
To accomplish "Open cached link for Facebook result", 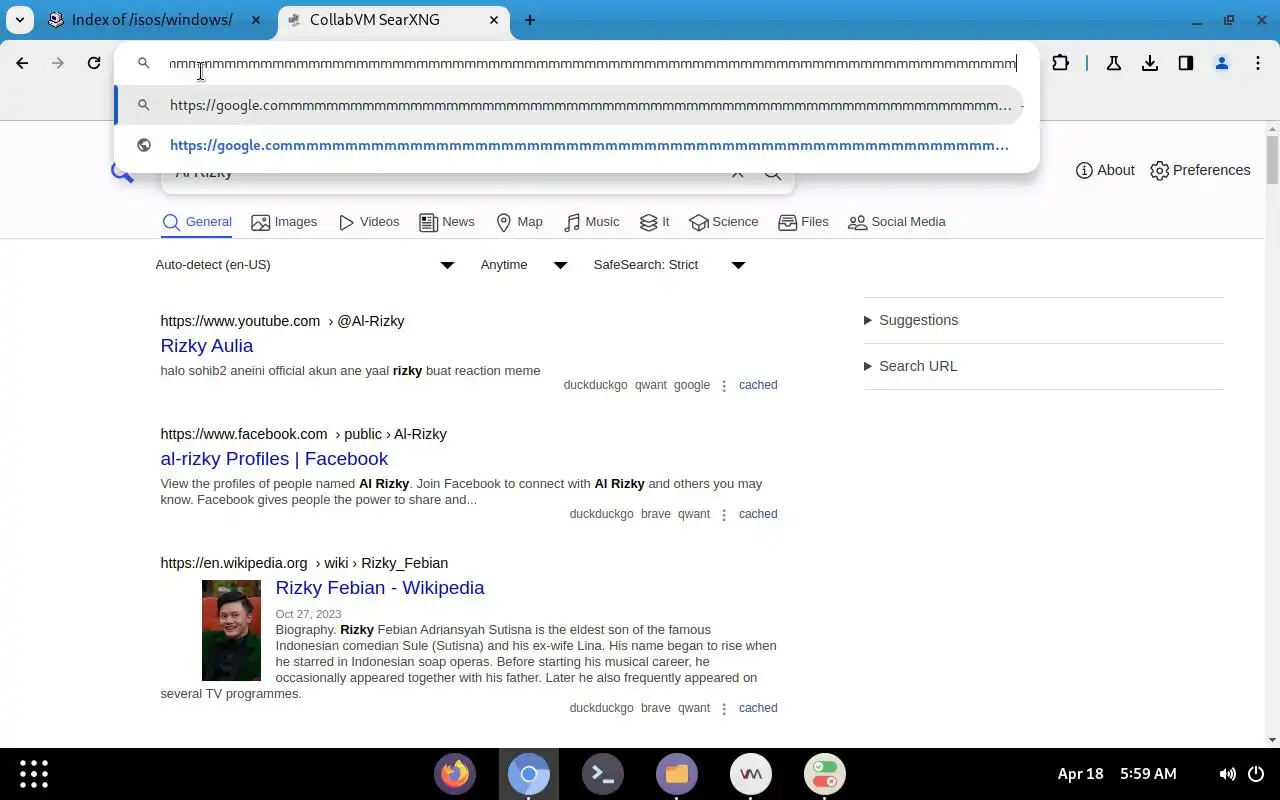I will [758, 514].
